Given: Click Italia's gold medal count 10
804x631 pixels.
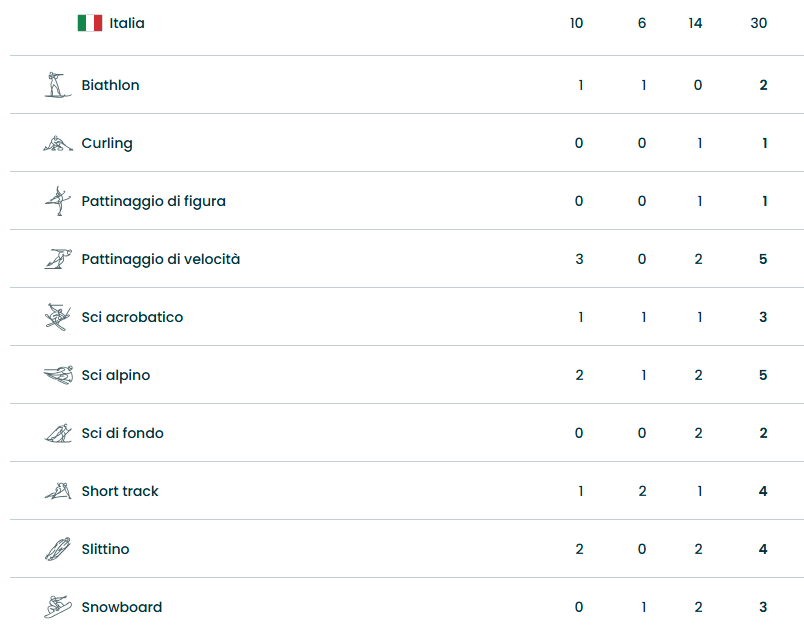Looking at the screenshot, I should tap(576, 23).
